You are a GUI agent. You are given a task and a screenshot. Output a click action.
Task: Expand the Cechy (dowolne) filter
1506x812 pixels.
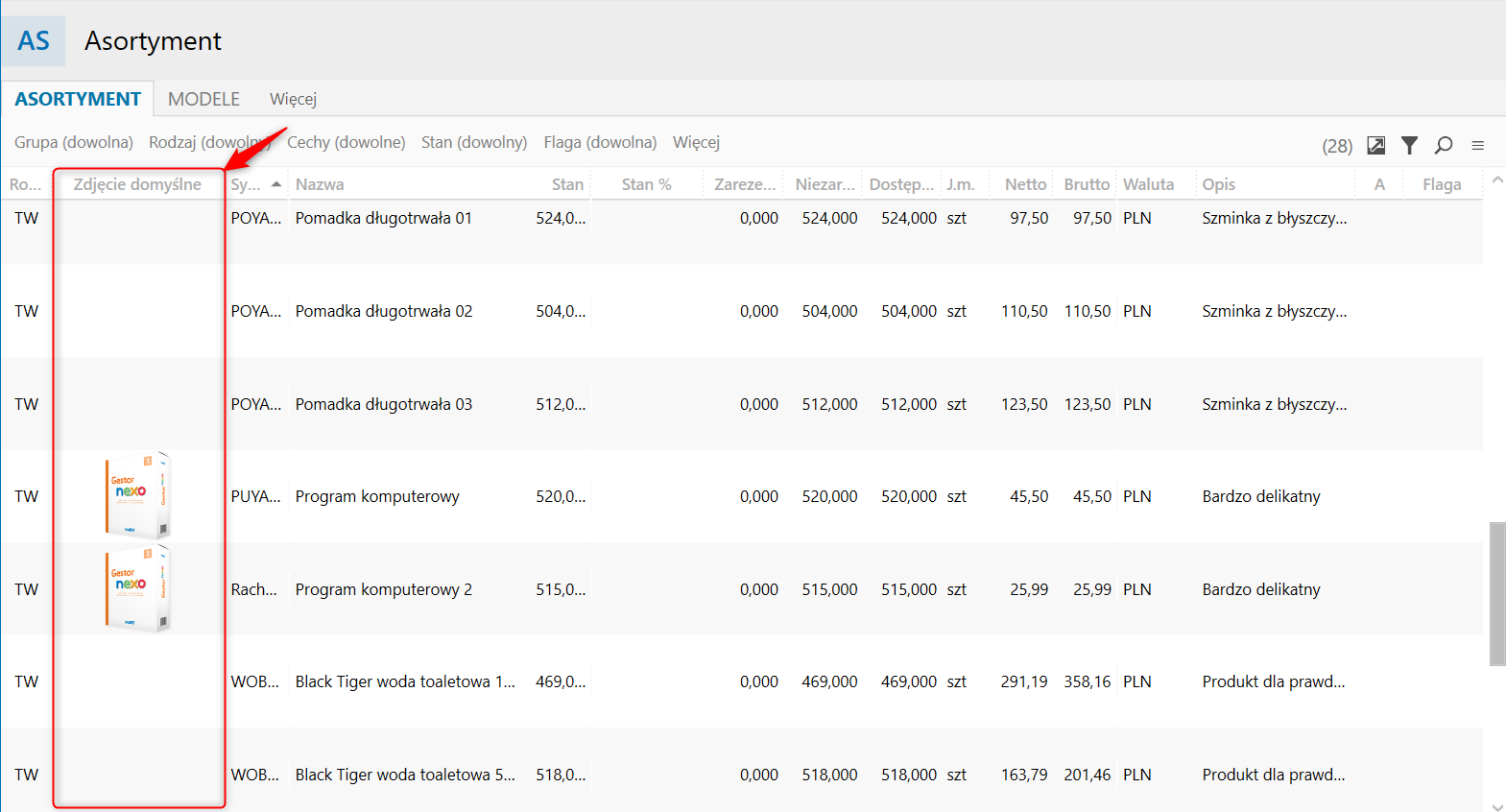click(346, 142)
